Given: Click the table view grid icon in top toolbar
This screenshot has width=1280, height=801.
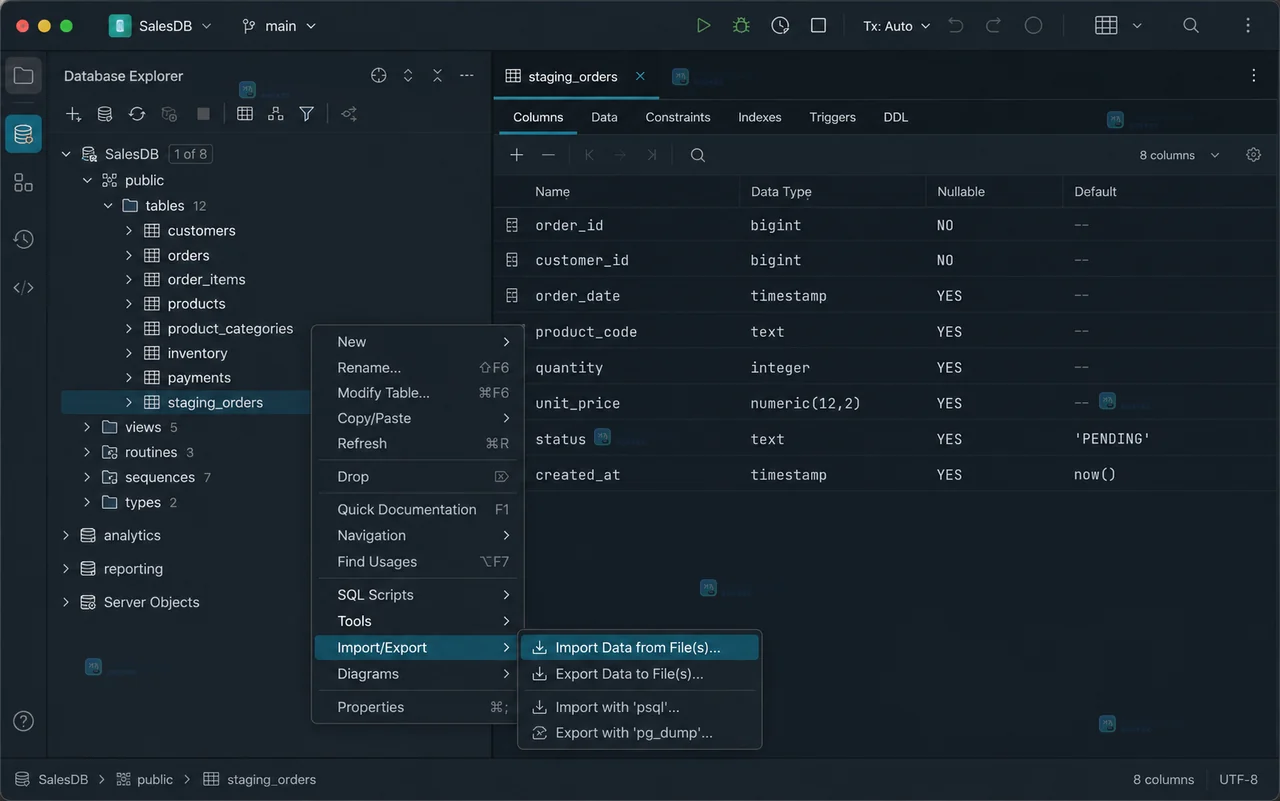Looking at the screenshot, I should pyautogui.click(x=1106, y=26).
